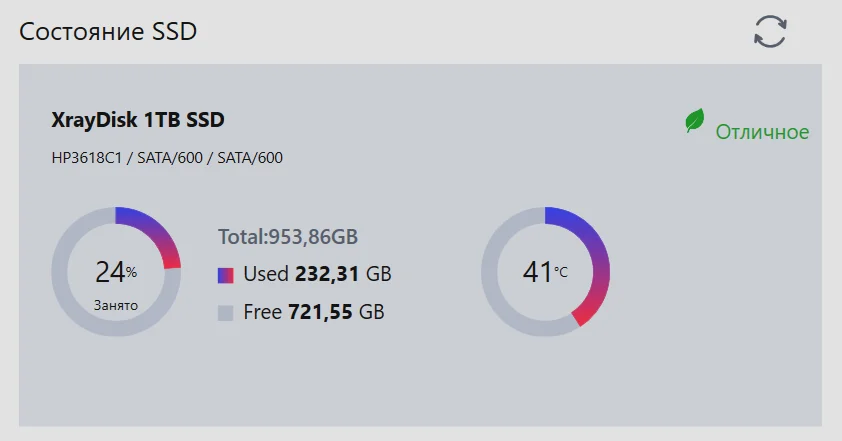Click the "Занято" label inside chart

(116, 305)
